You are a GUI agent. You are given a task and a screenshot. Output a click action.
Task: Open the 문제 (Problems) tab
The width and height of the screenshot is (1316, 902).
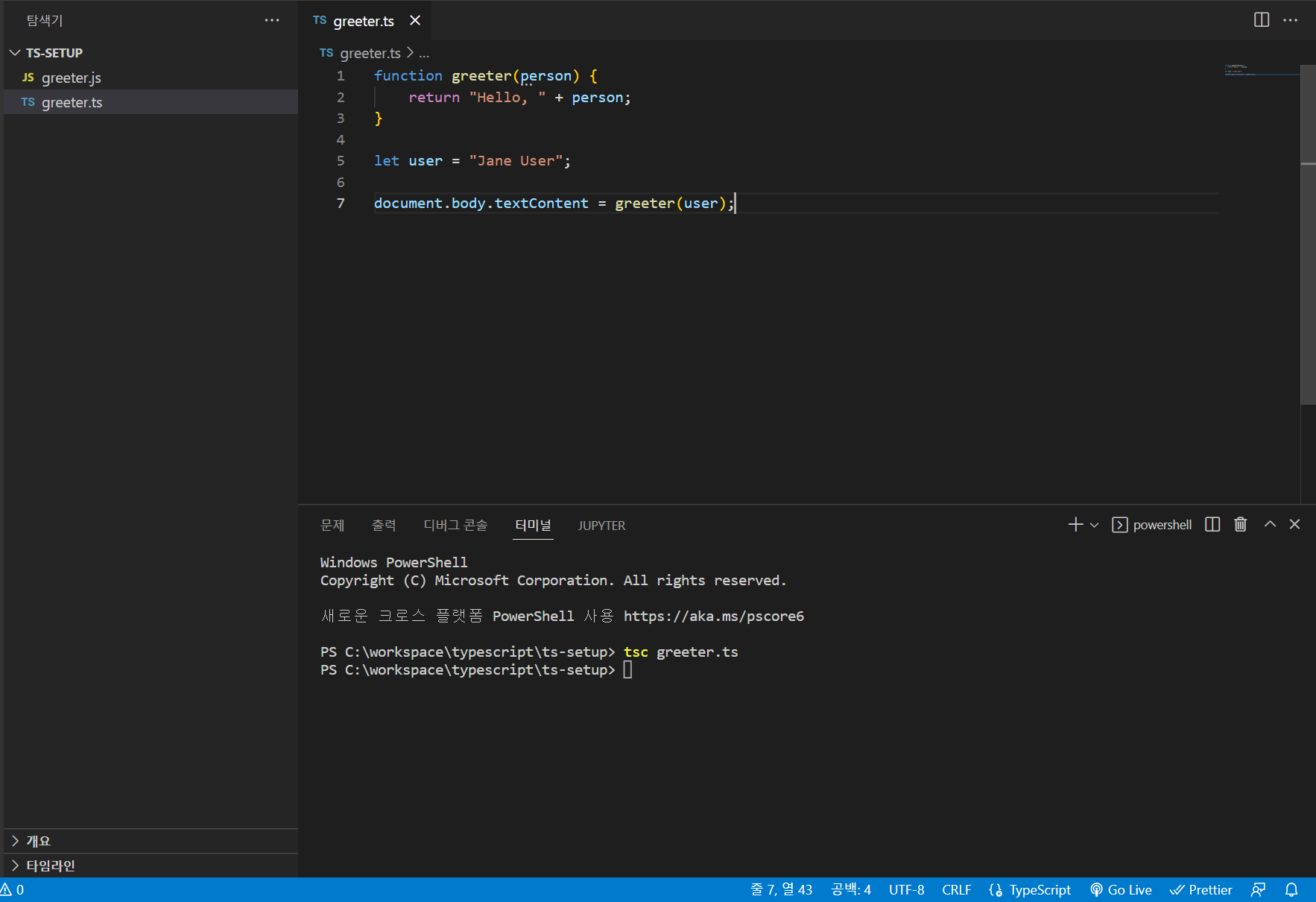(x=332, y=526)
